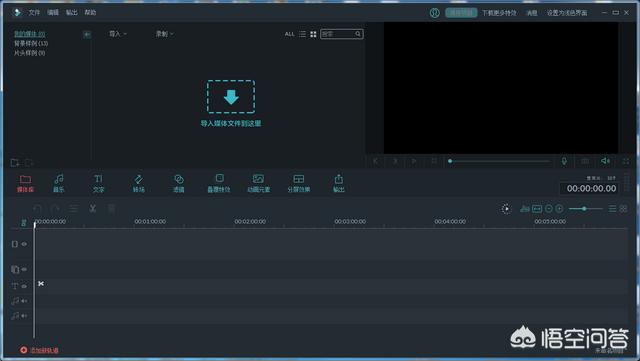Click 下载更多特效 download more effects

click(499, 13)
